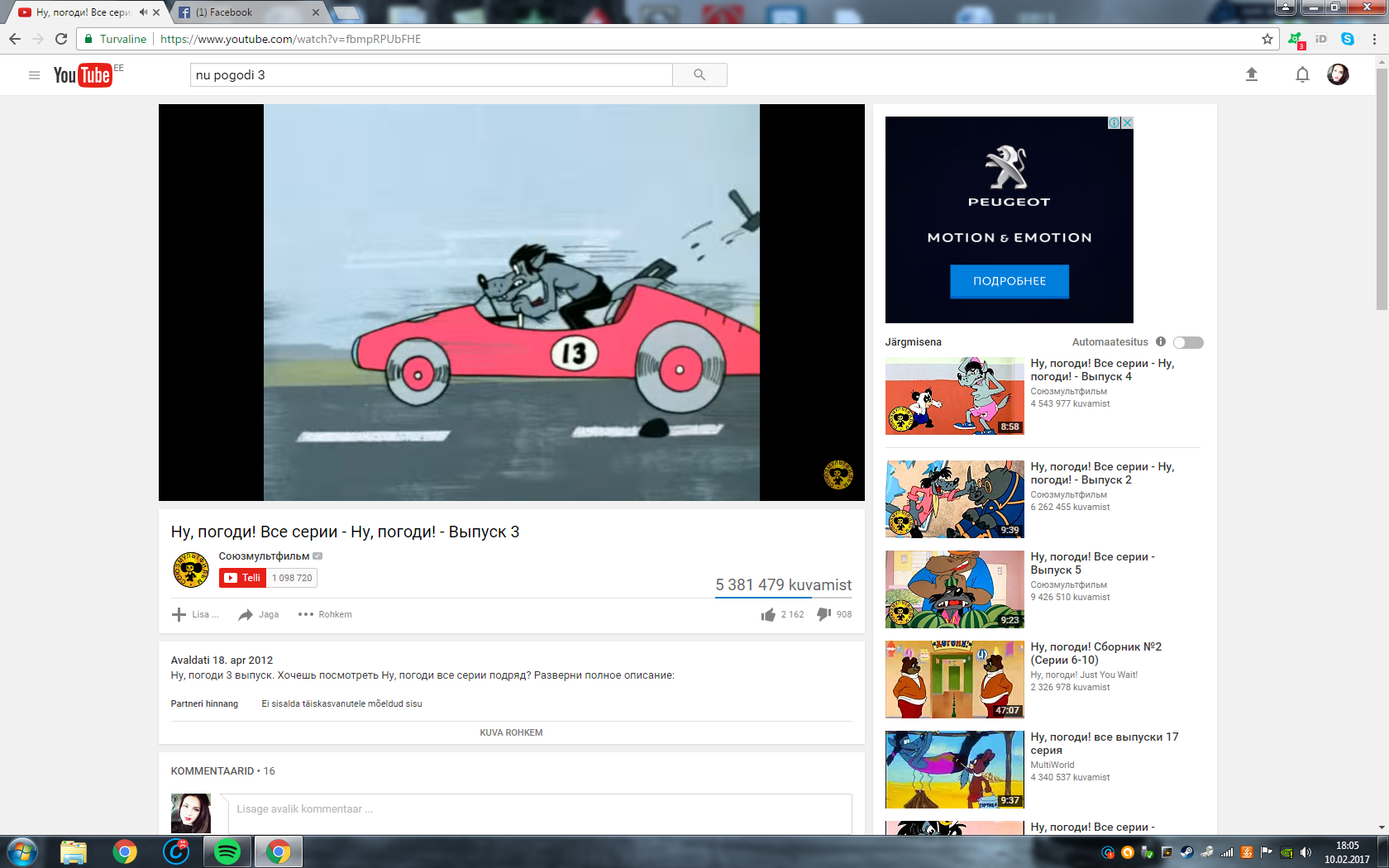Open Spotify from the taskbar
This screenshot has height=868, width=1389.
[227, 851]
